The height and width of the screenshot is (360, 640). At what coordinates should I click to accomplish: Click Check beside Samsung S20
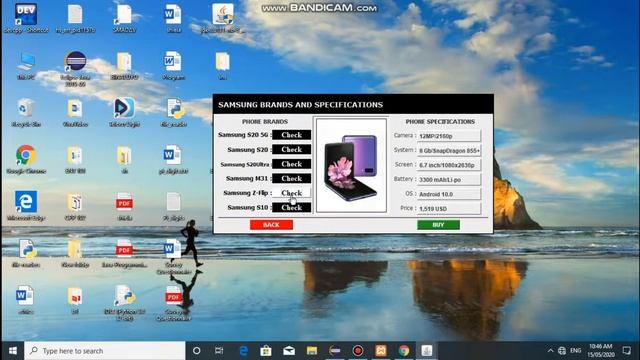[291, 149]
